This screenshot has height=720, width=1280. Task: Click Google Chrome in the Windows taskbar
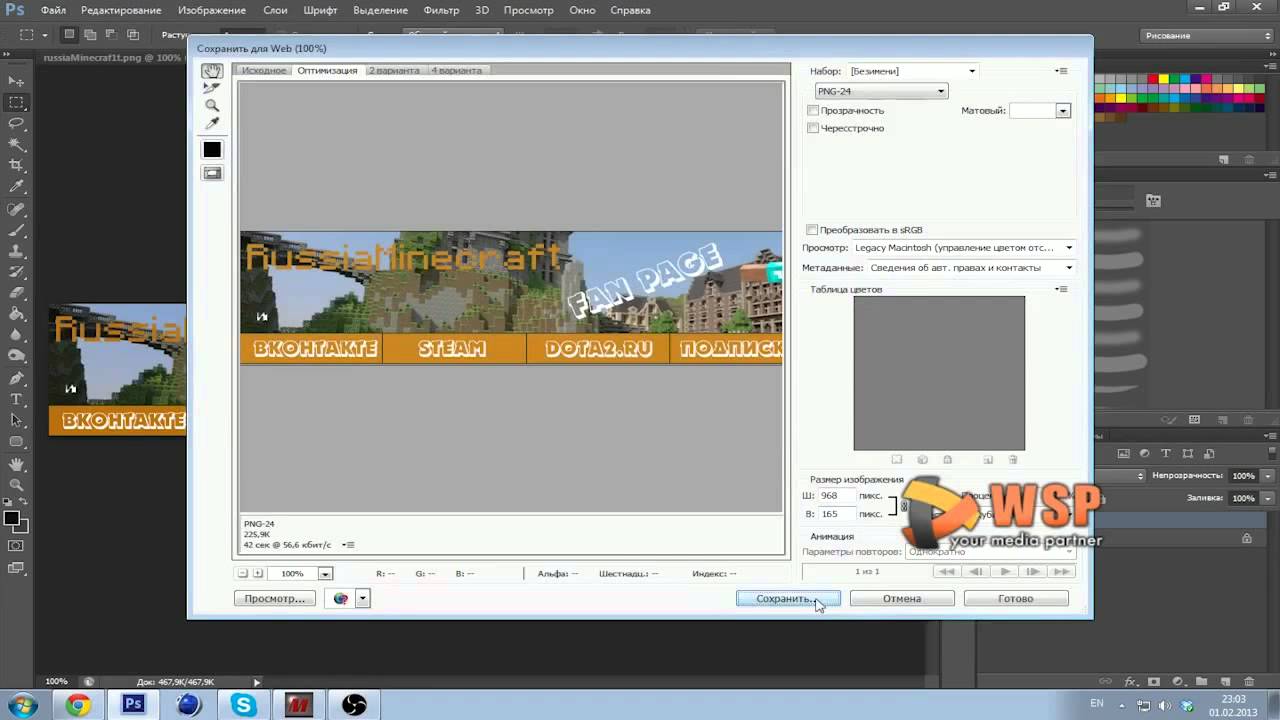pyautogui.click(x=79, y=705)
